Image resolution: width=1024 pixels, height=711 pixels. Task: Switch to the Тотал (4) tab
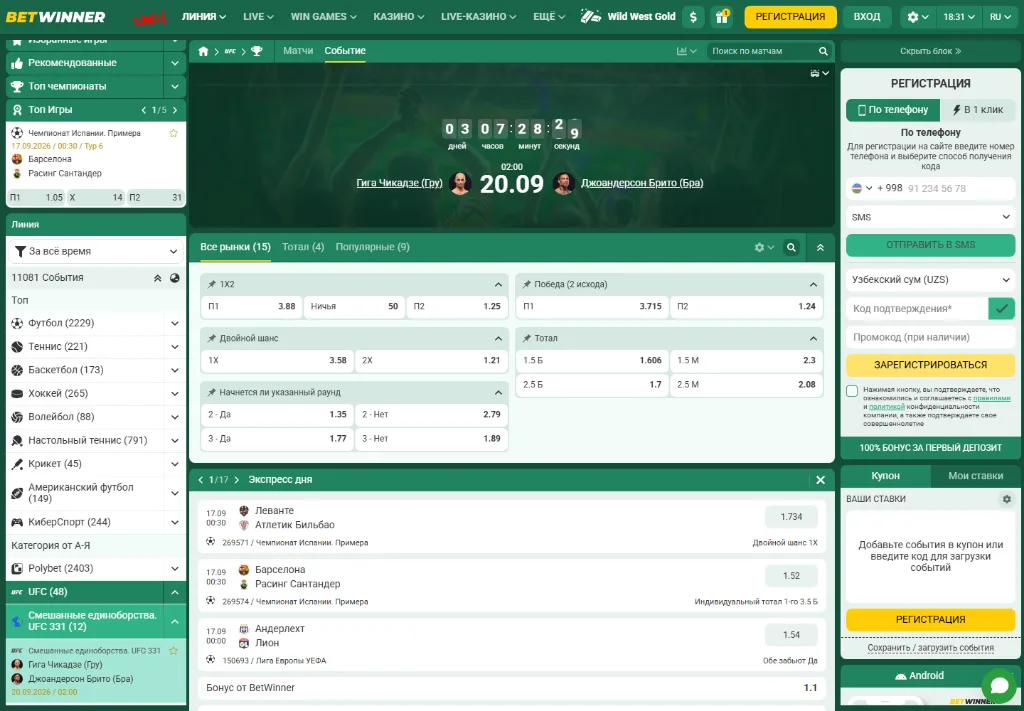click(303, 247)
